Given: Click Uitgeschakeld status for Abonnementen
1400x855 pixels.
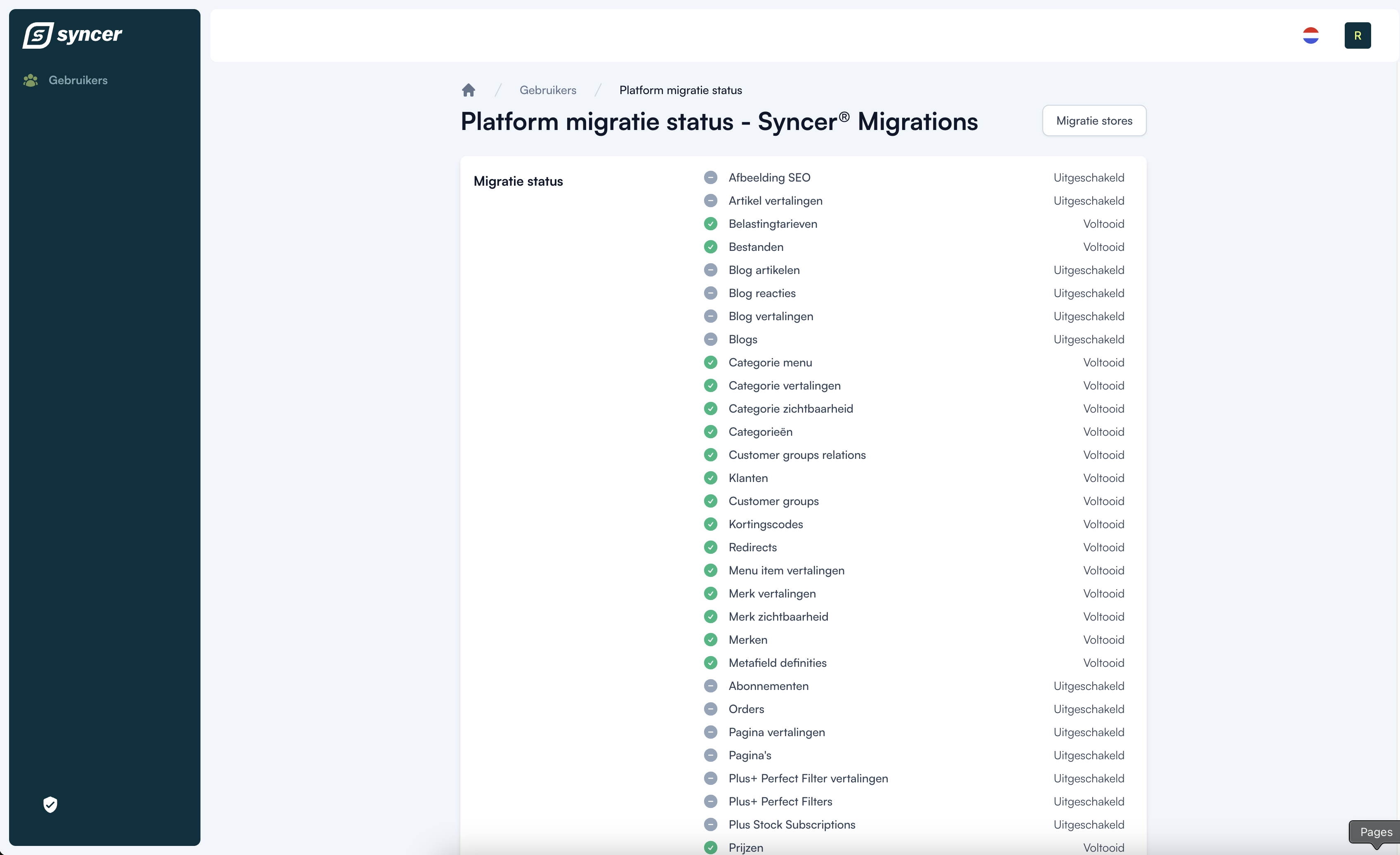Looking at the screenshot, I should 1089,686.
